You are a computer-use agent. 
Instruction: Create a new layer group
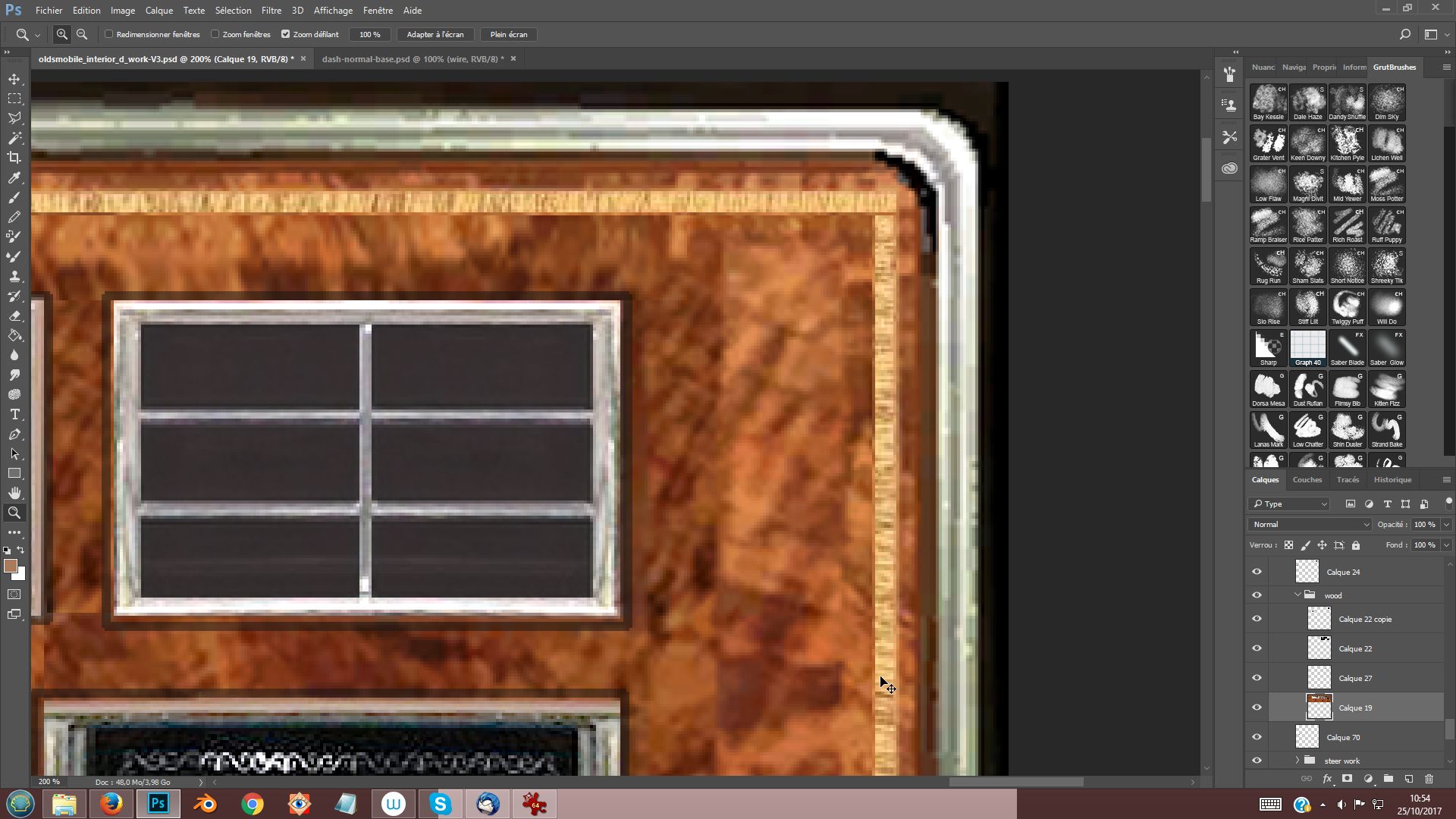pos(1388,779)
